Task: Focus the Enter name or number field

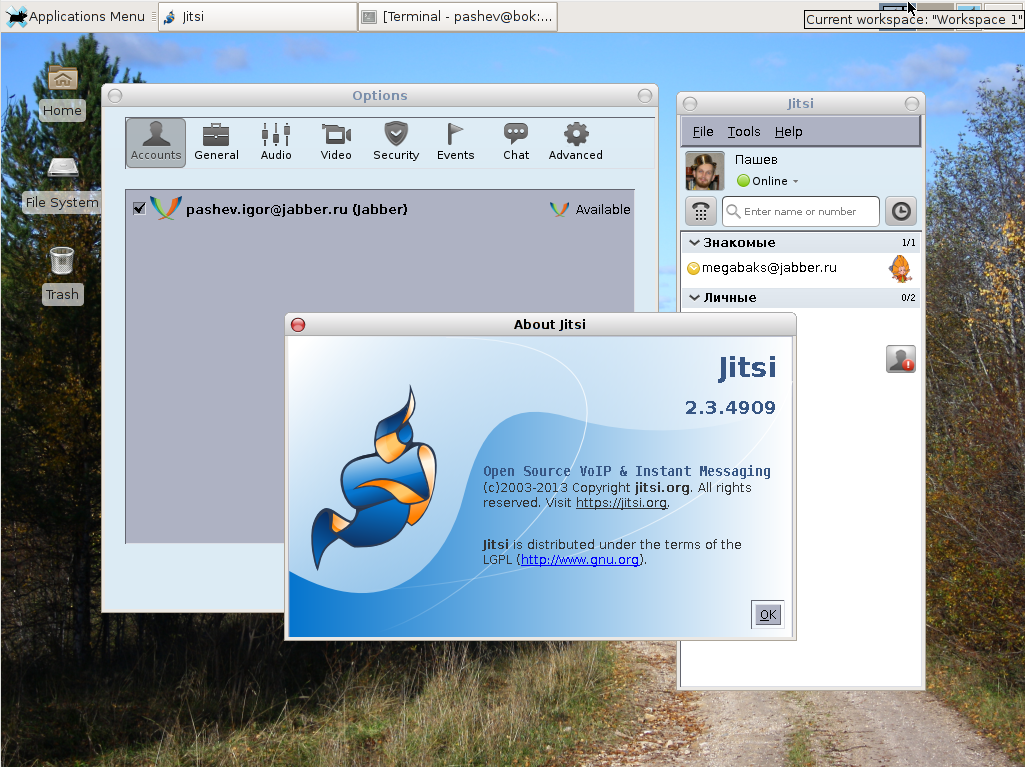Action: click(x=801, y=211)
